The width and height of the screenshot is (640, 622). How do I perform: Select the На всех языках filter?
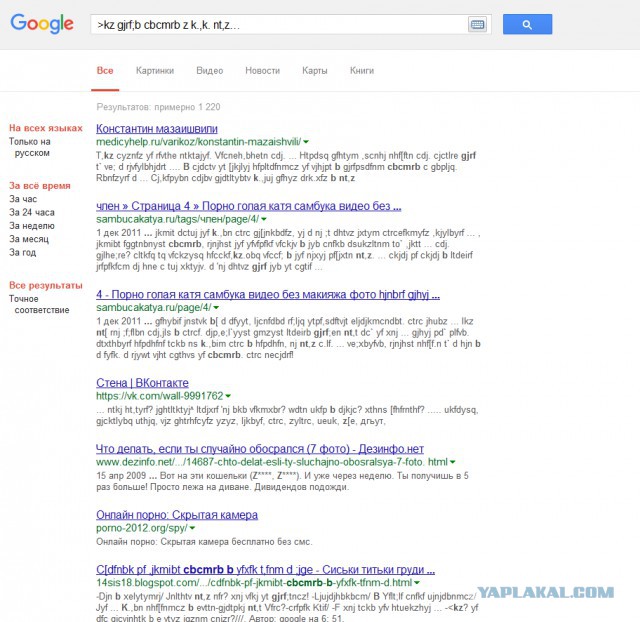[46, 128]
